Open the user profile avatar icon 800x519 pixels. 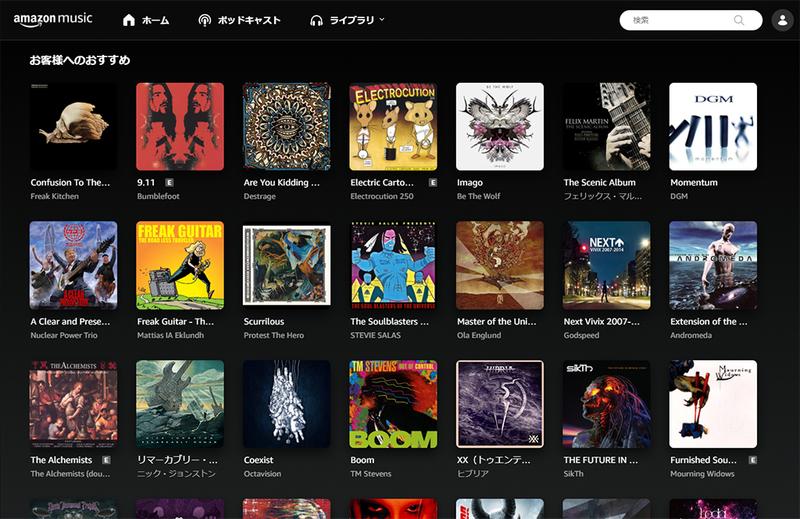tap(782, 20)
